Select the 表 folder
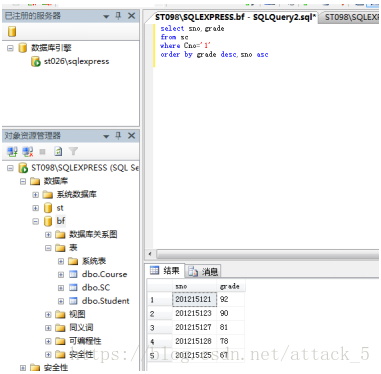Screen dimensions: 381x374 click(x=73, y=248)
